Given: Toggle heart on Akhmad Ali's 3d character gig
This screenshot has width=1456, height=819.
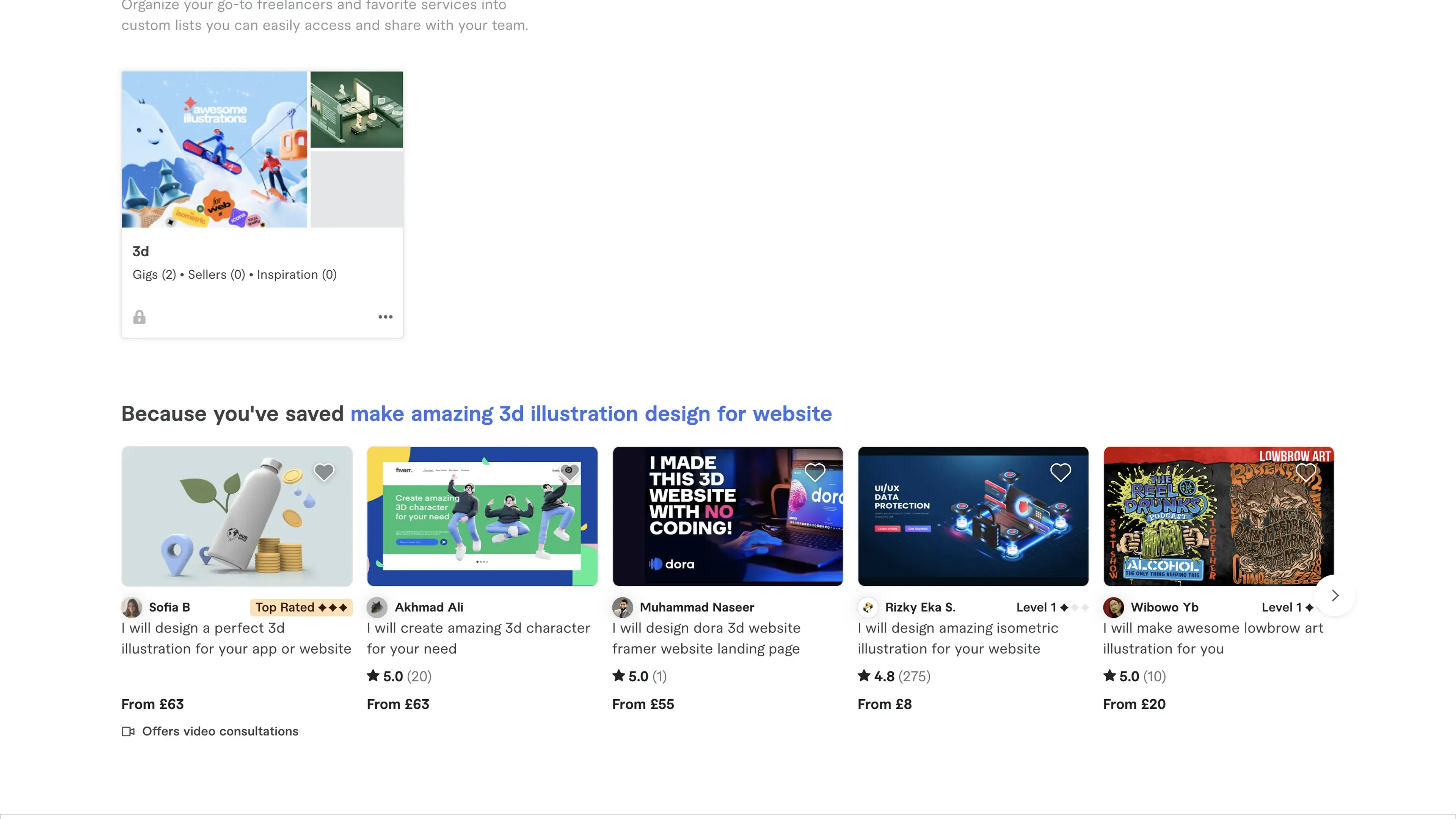Looking at the screenshot, I should [569, 472].
